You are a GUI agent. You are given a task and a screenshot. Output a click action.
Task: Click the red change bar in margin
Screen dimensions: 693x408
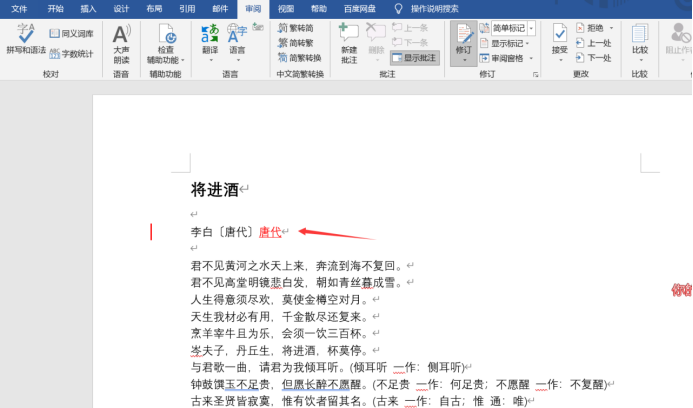tap(151, 232)
